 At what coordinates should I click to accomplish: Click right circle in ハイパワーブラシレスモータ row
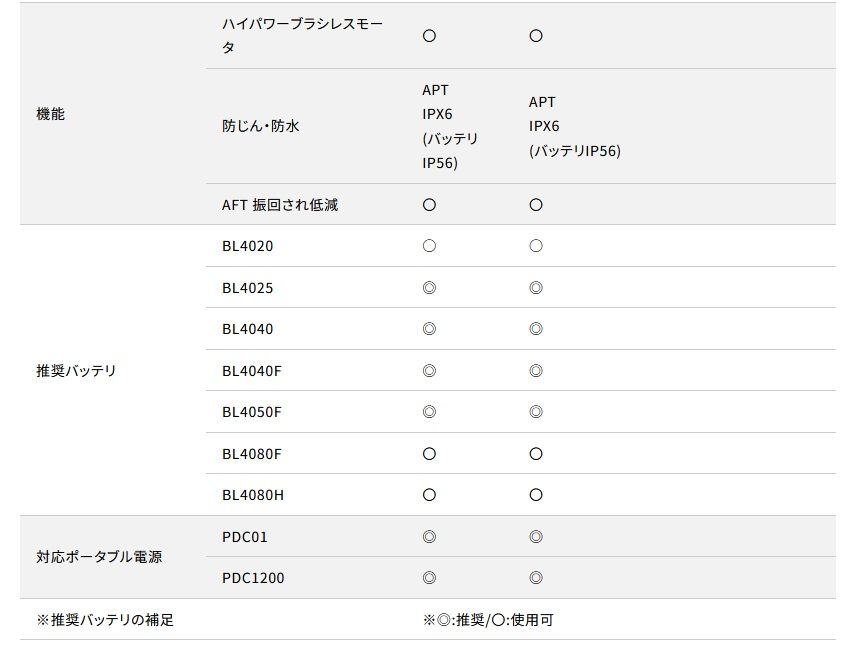tap(536, 35)
